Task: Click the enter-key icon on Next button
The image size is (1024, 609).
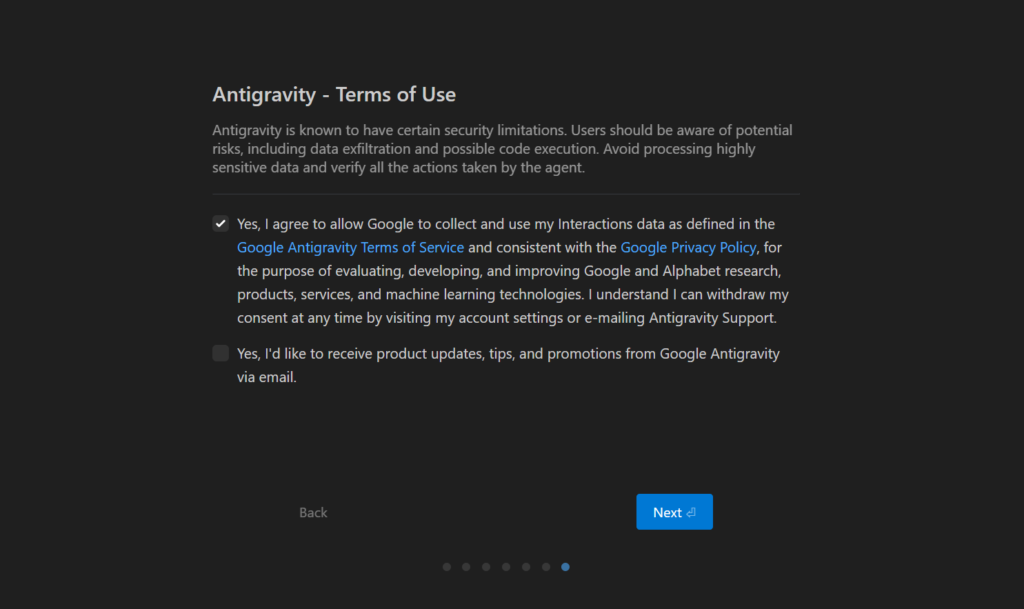Action: 691,512
